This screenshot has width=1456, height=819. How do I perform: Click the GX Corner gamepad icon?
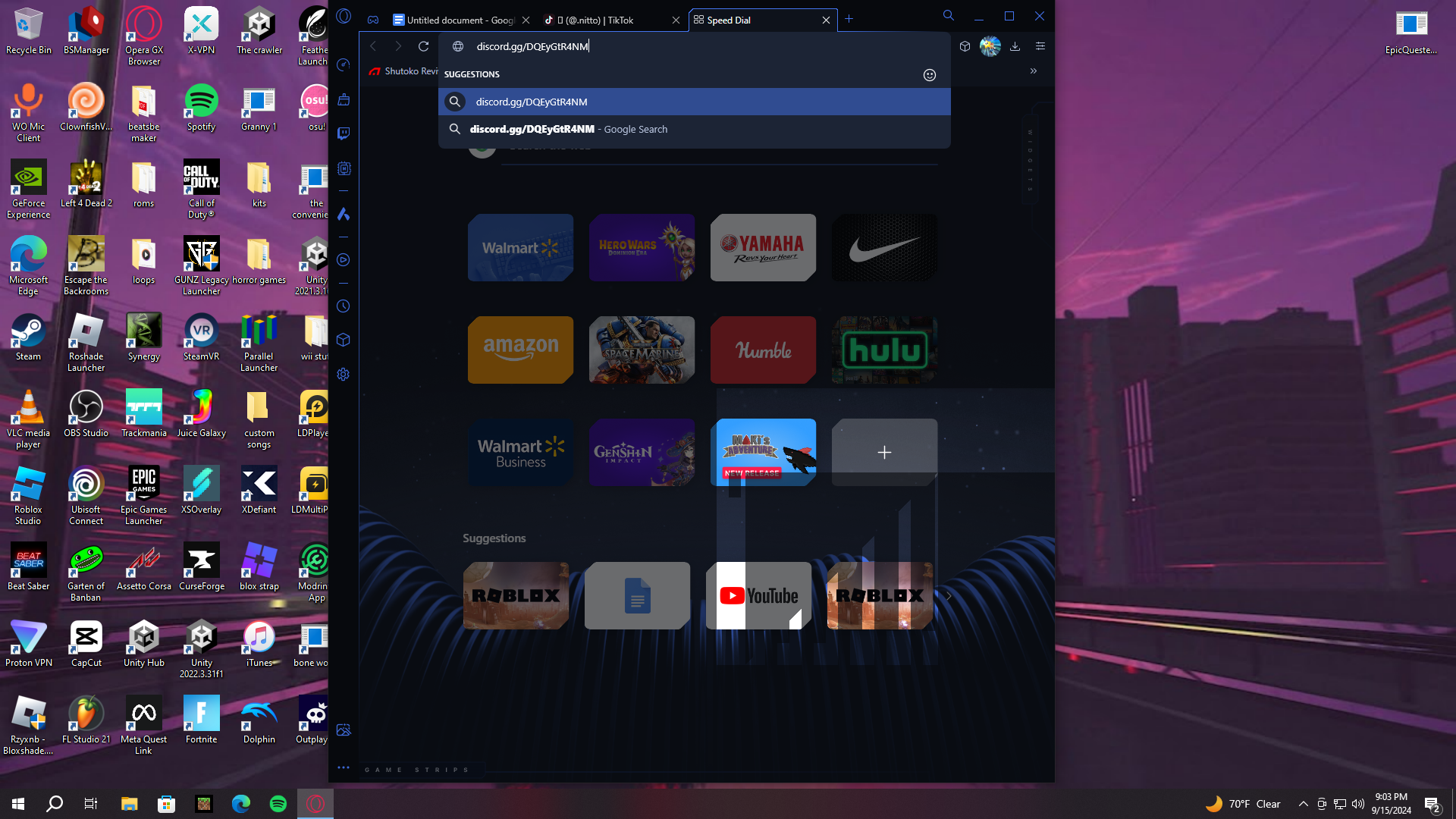[x=373, y=20]
